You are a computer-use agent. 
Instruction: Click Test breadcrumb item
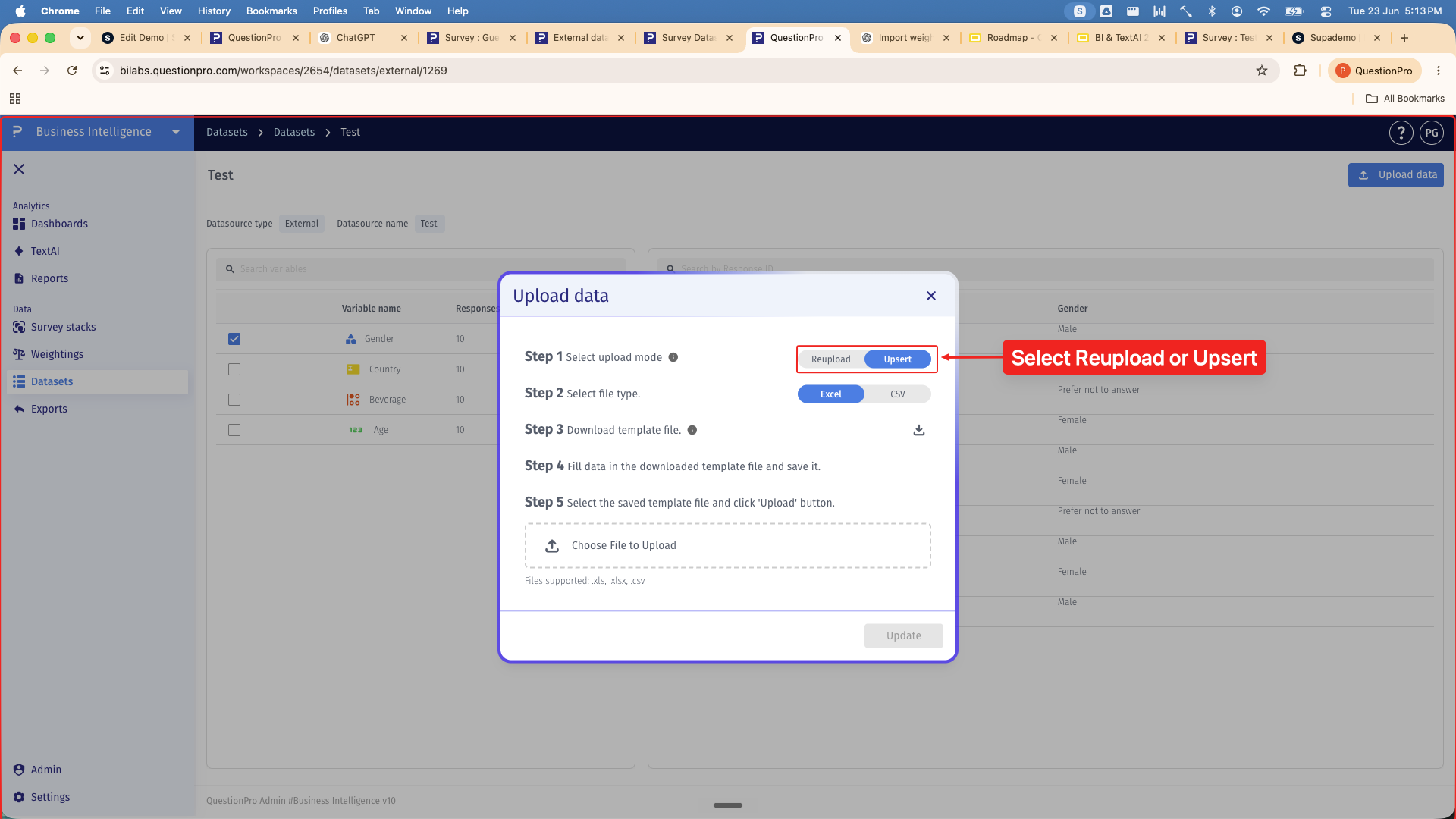pyautogui.click(x=350, y=132)
